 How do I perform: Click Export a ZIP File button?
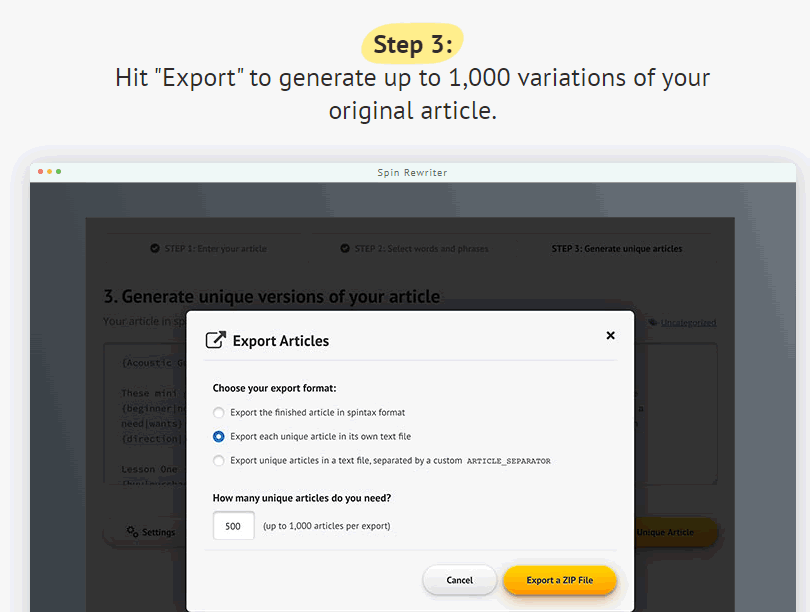559,580
